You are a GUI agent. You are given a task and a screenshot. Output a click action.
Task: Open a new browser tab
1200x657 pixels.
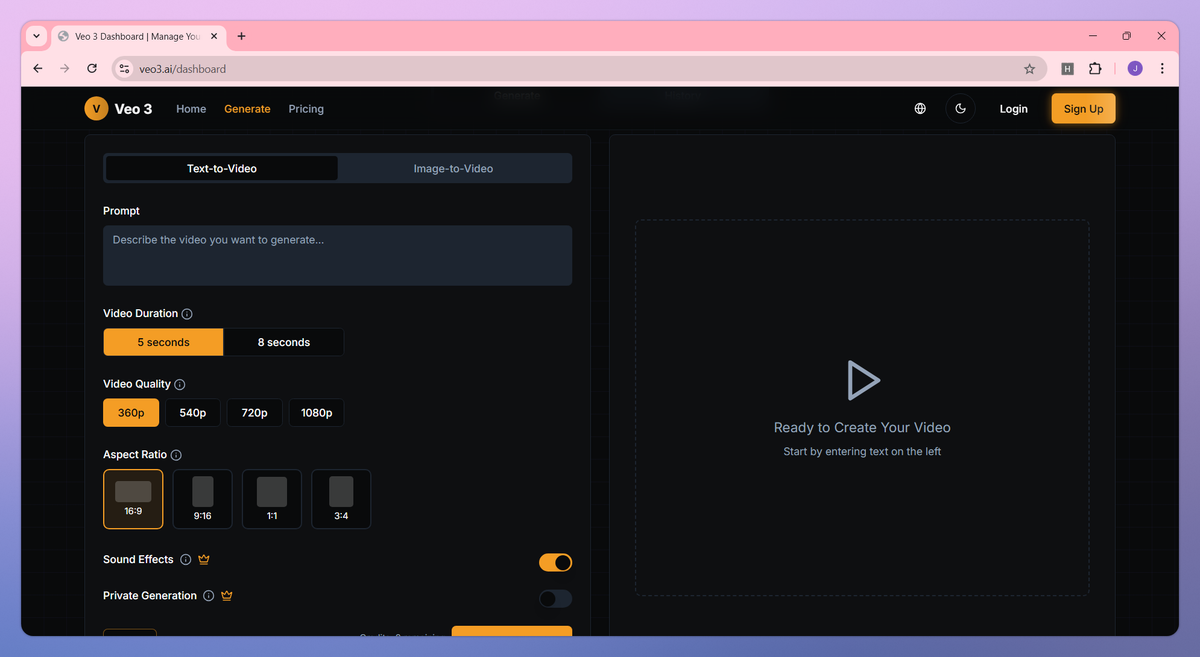click(241, 36)
